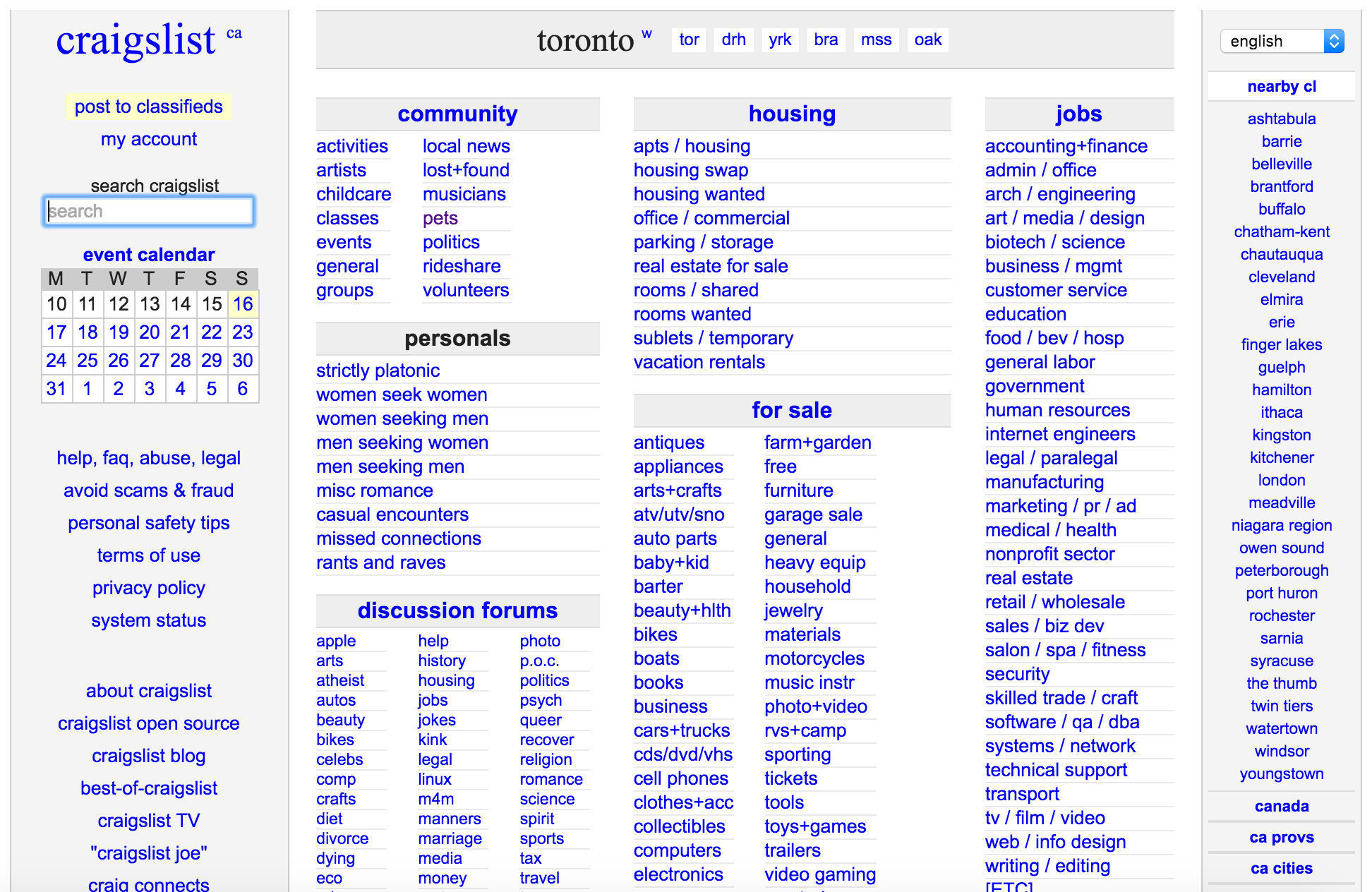Screen dimensions: 1372x892
Task: Open software / qa / dba jobs
Action: pyautogui.click(x=1062, y=722)
